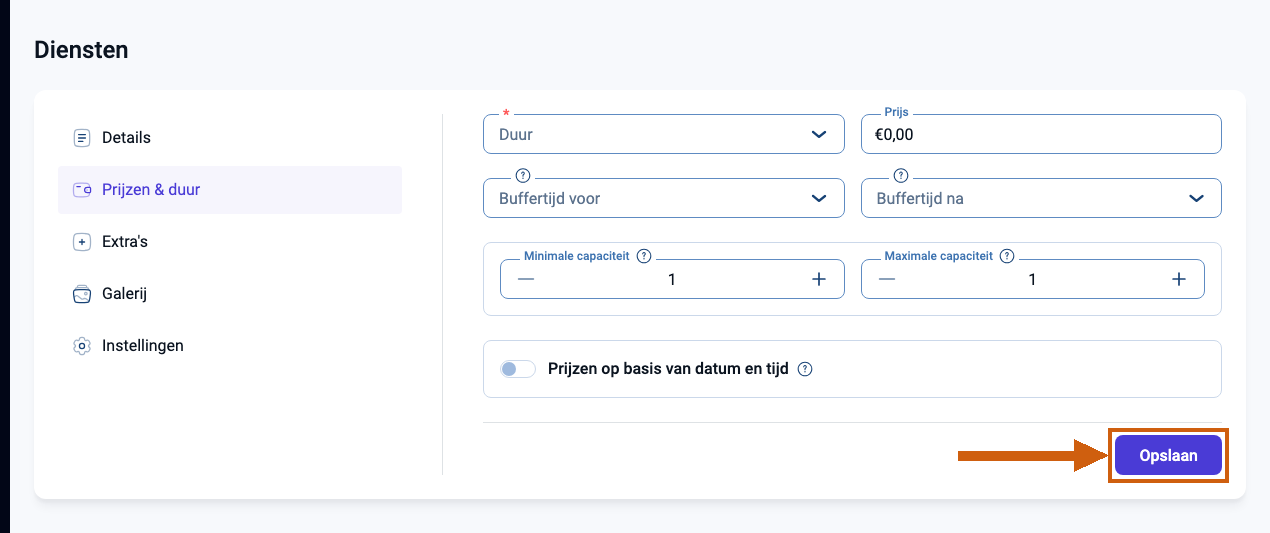Click help icon above Buffertijd voor
The height and width of the screenshot is (533, 1270).
(522, 175)
